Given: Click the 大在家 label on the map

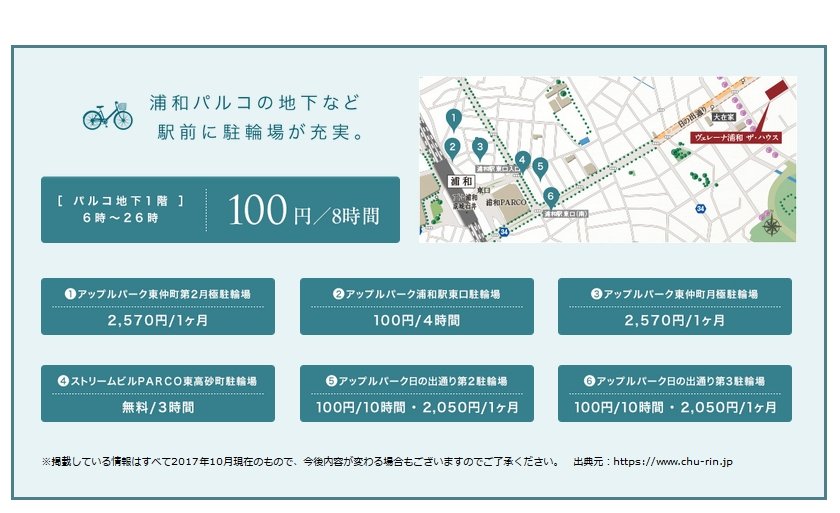Looking at the screenshot, I should [x=724, y=117].
